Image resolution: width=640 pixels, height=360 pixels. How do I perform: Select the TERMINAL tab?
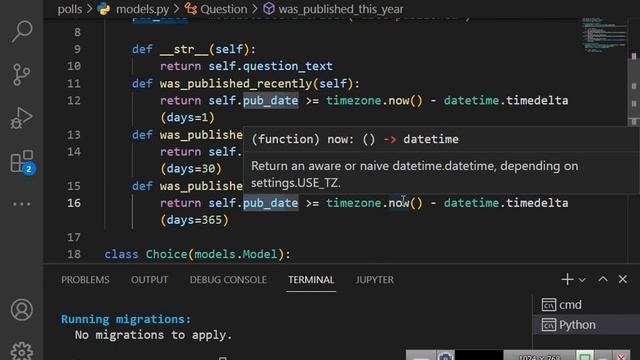click(x=311, y=280)
